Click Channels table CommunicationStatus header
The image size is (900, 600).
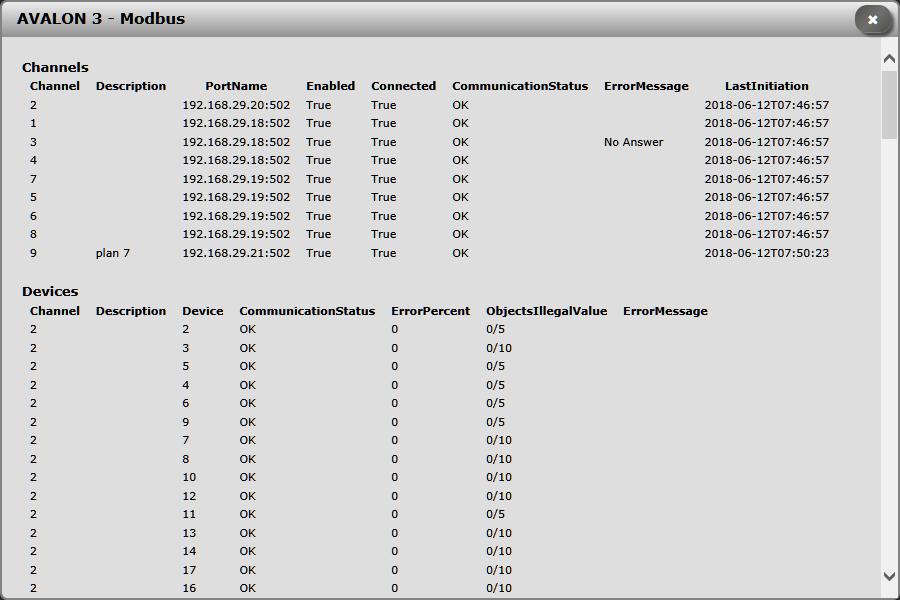pos(519,86)
